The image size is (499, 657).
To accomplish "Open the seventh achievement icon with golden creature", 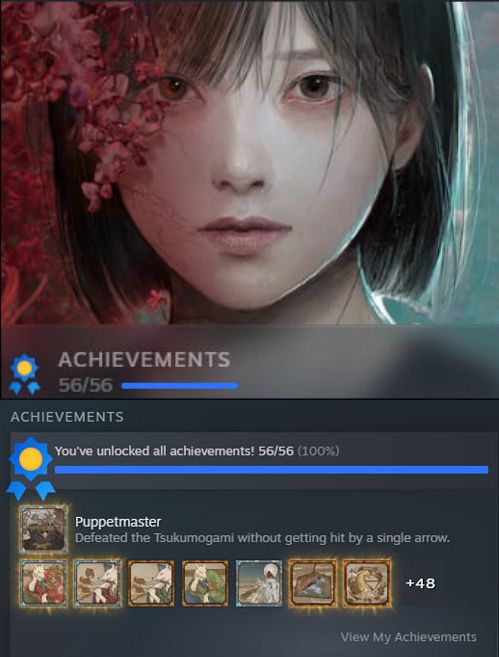I will 367,583.
